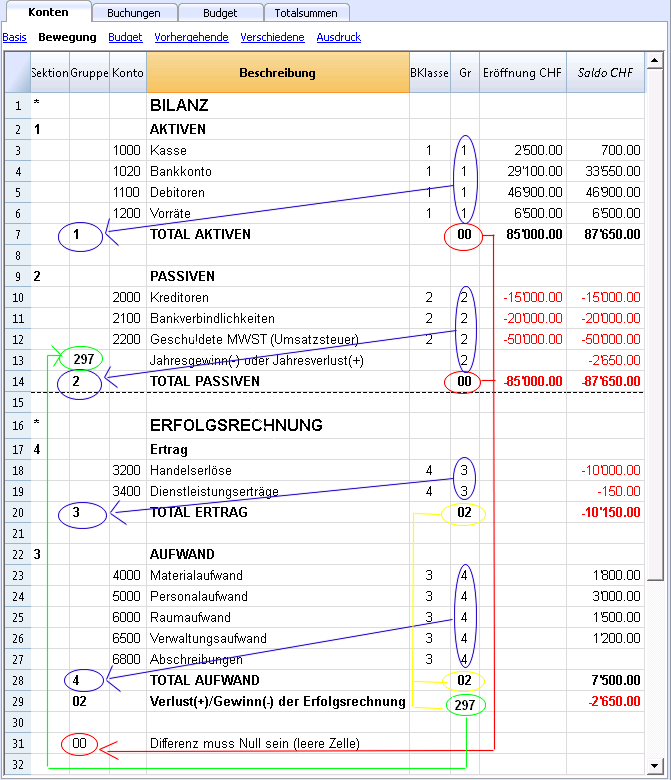Click the Saldo CHF column header
Screen dimensions: 671x780
click(605, 73)
